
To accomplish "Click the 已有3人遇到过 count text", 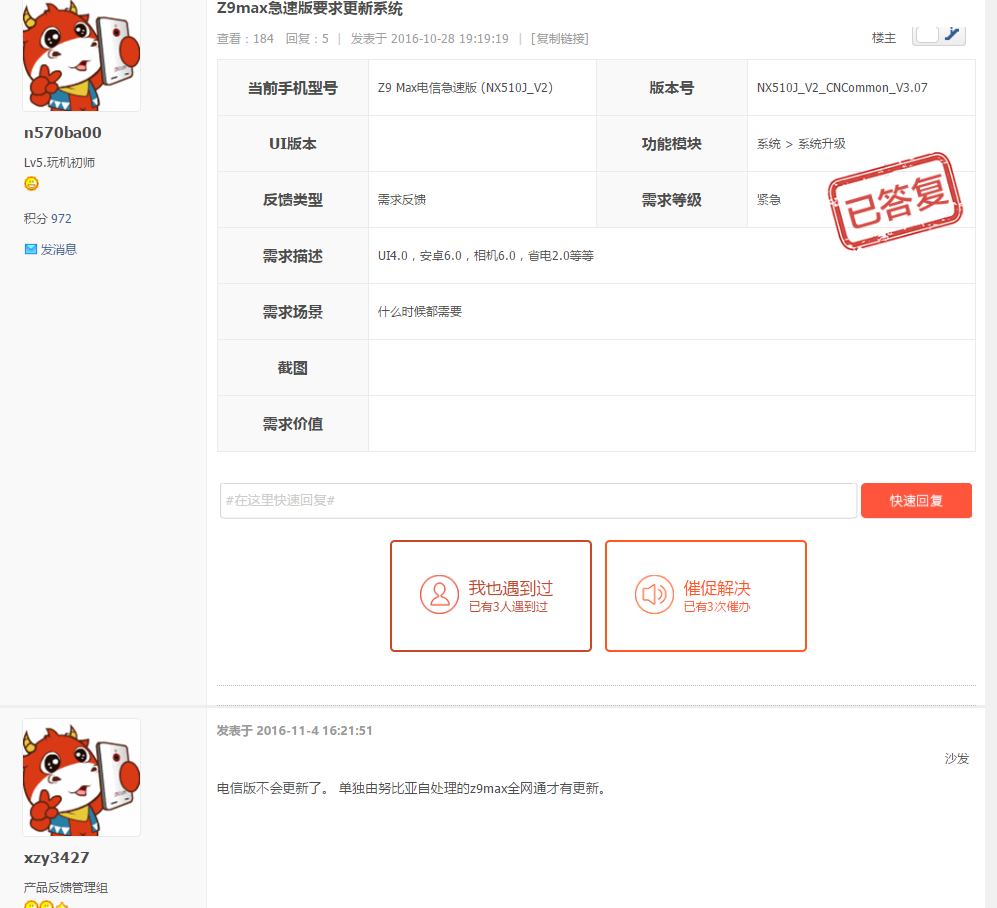I will tap(508, 607).
